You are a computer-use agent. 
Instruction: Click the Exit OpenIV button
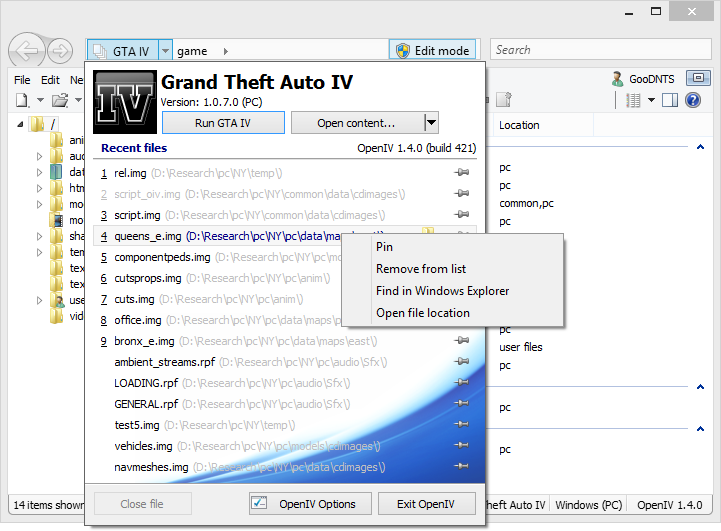coord(425,504)
